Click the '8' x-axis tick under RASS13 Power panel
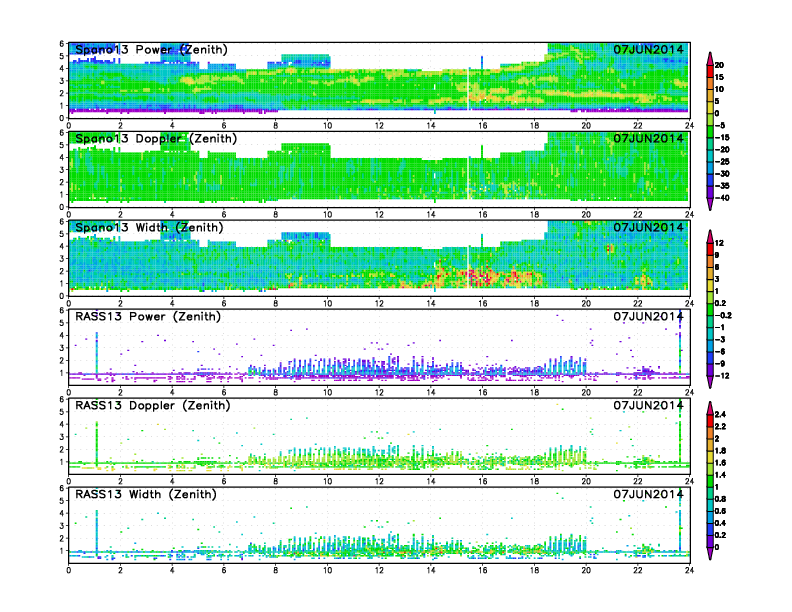The height and width of the screenshot is (612, 792). pyautogui.click(x=276, y=392)
